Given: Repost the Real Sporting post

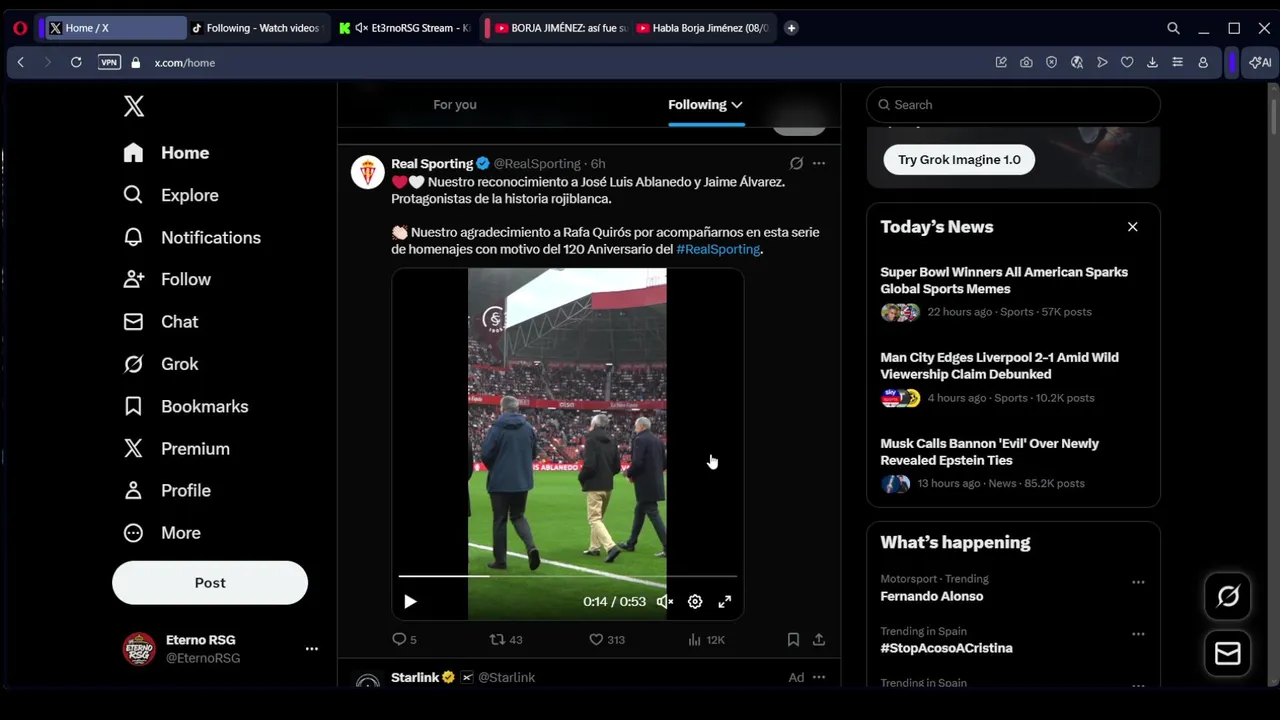Looking at the screenshot, I should pos(506,639).
